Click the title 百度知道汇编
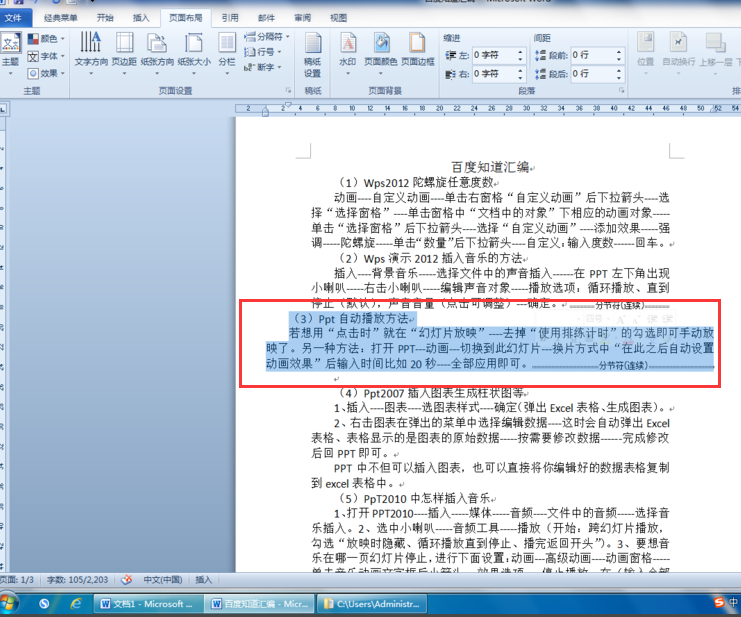This screenshot has height=617, width=741. pyautogui.click(x=490, y=167)
